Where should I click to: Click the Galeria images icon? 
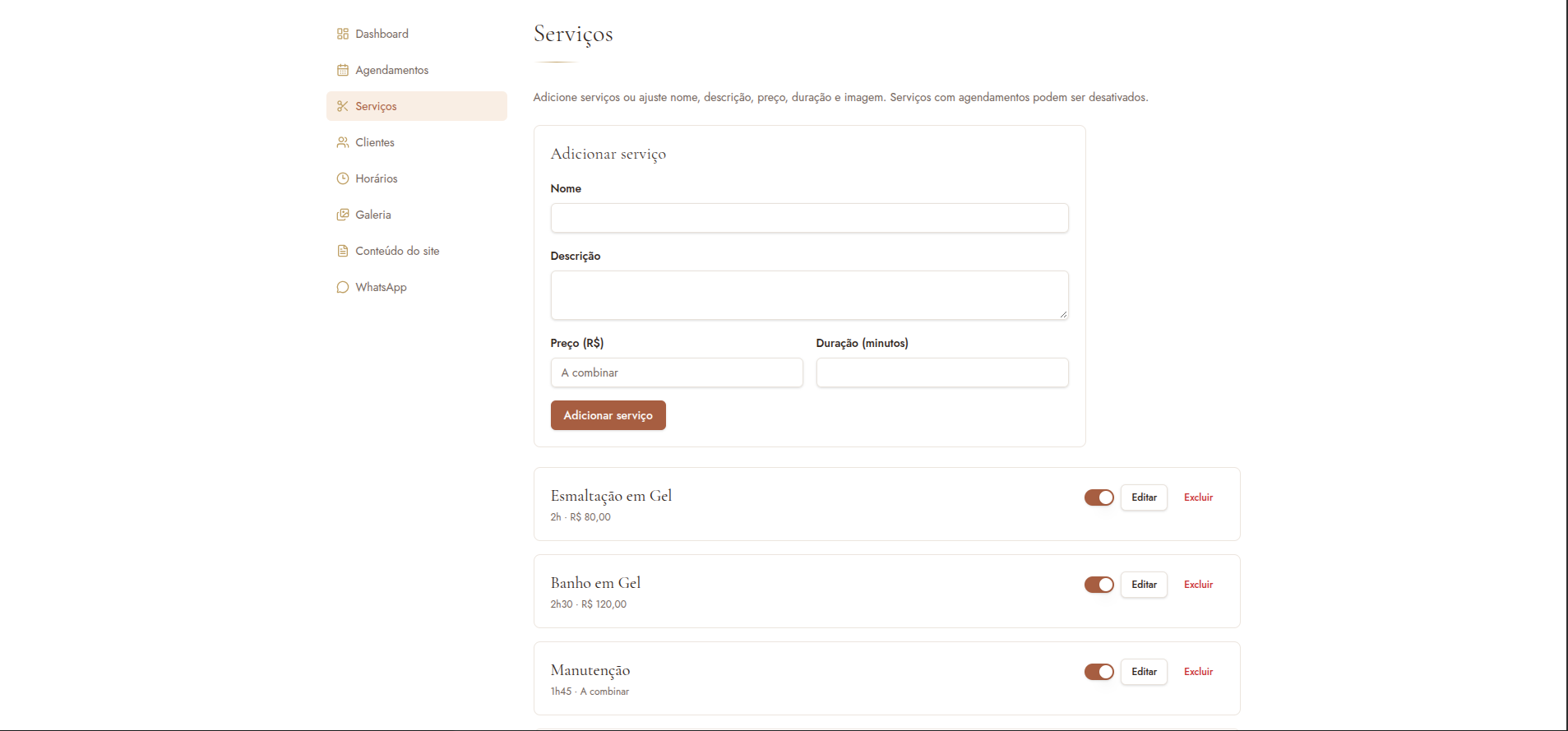click(343, 215)
